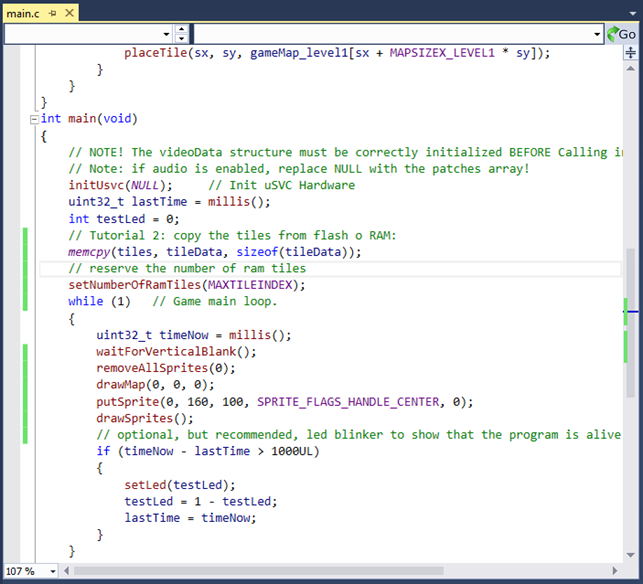Click the vertical scrollbar up arrow
643x584 pixels.
pos(630,68)
